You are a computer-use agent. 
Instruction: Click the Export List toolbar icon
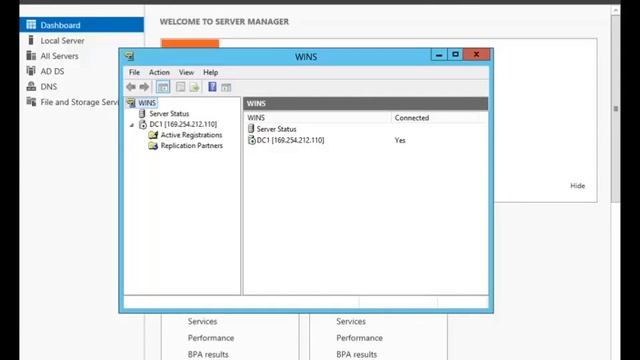195,87
